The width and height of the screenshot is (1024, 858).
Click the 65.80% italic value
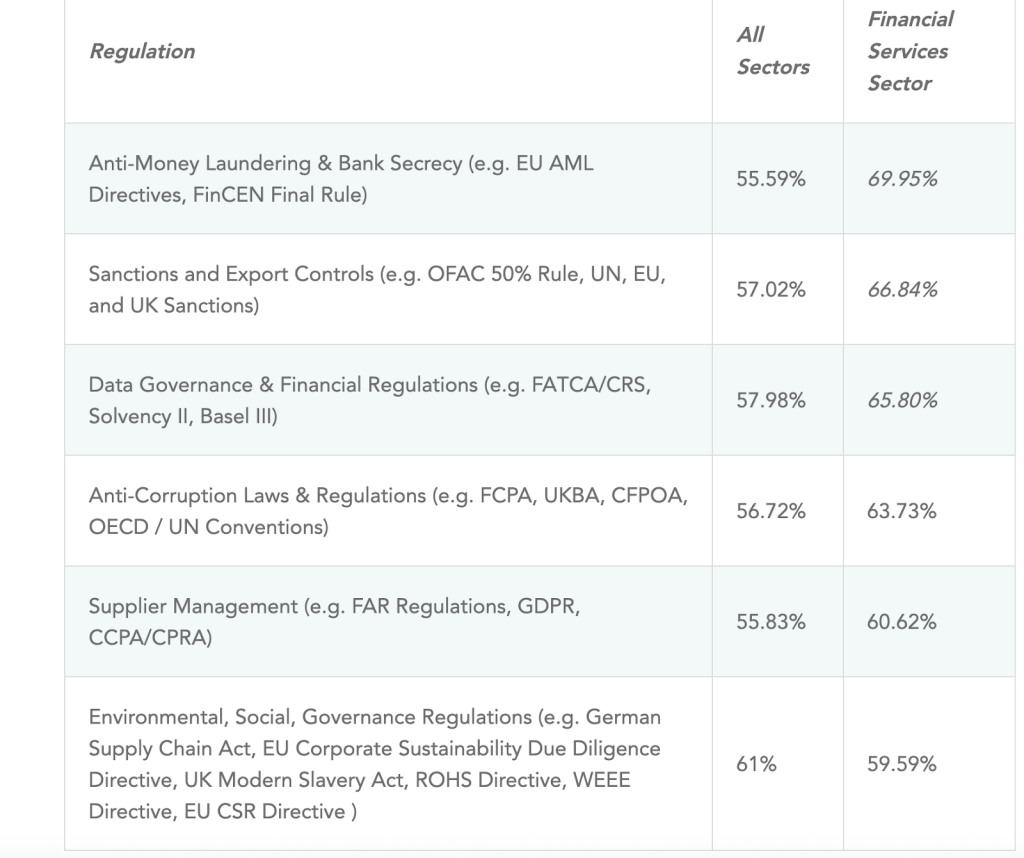tap(902, 400)
